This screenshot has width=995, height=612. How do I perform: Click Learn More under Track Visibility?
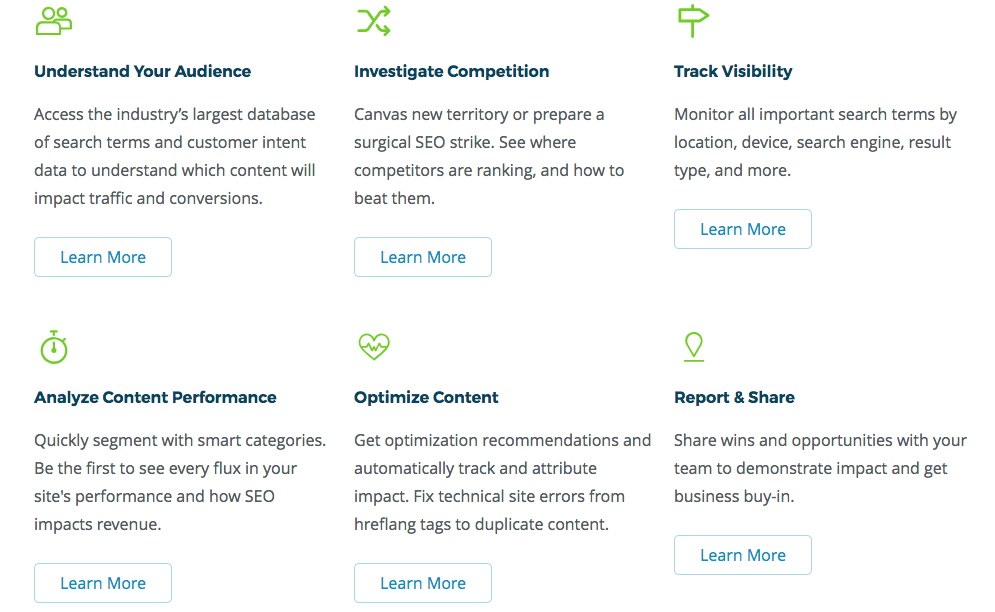pyautogui.click(x=742, y=229)
